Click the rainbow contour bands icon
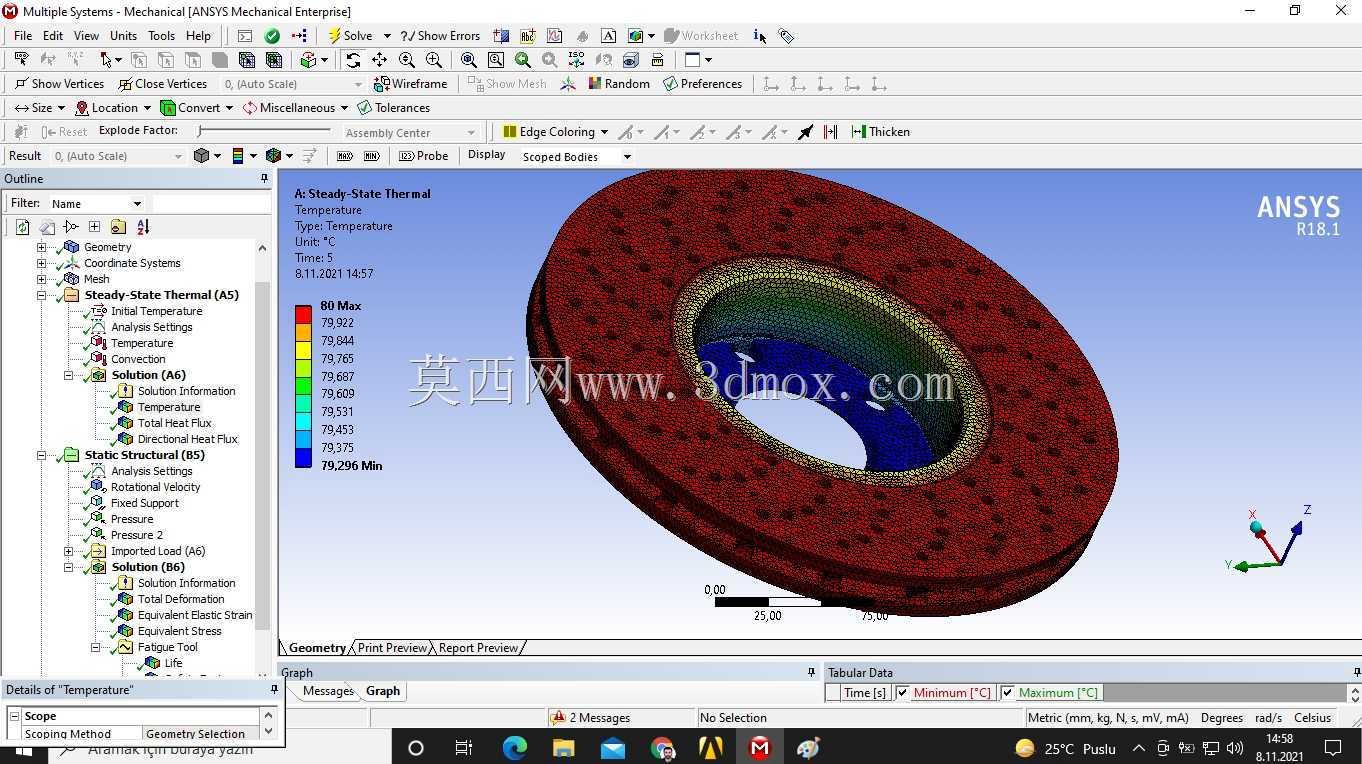Screen dimensions: 1362x764 point(238,156)
